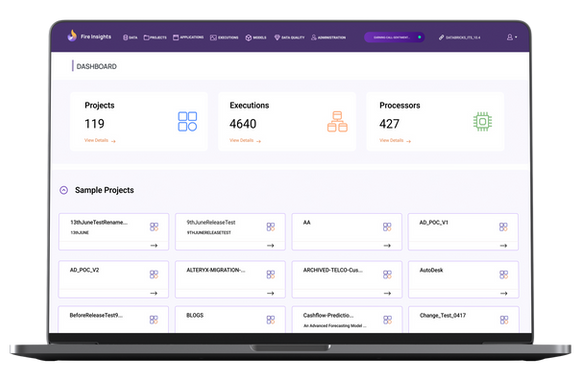Image resolution: width=580 pixels, height=381 pixels.
Task: Select the 13thJuneTestRename project title
Action: tap(99, 222)
